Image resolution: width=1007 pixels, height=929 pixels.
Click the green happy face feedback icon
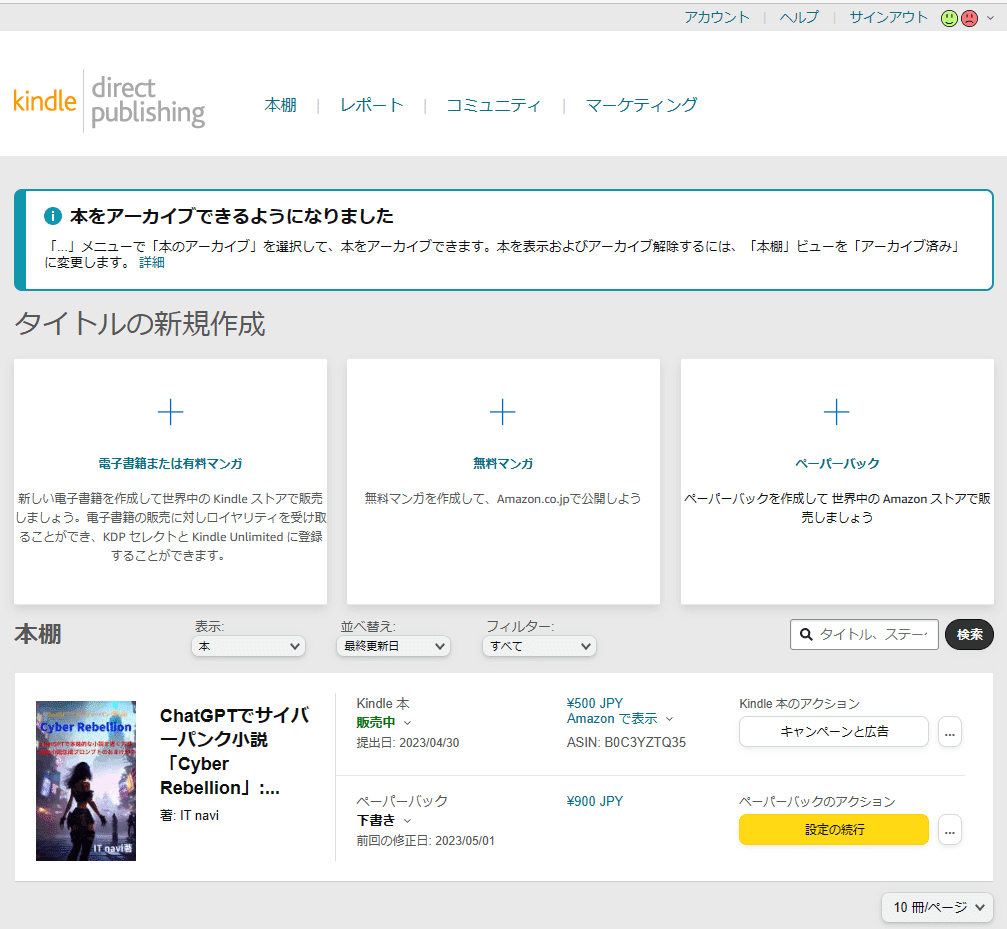point(949,18)
